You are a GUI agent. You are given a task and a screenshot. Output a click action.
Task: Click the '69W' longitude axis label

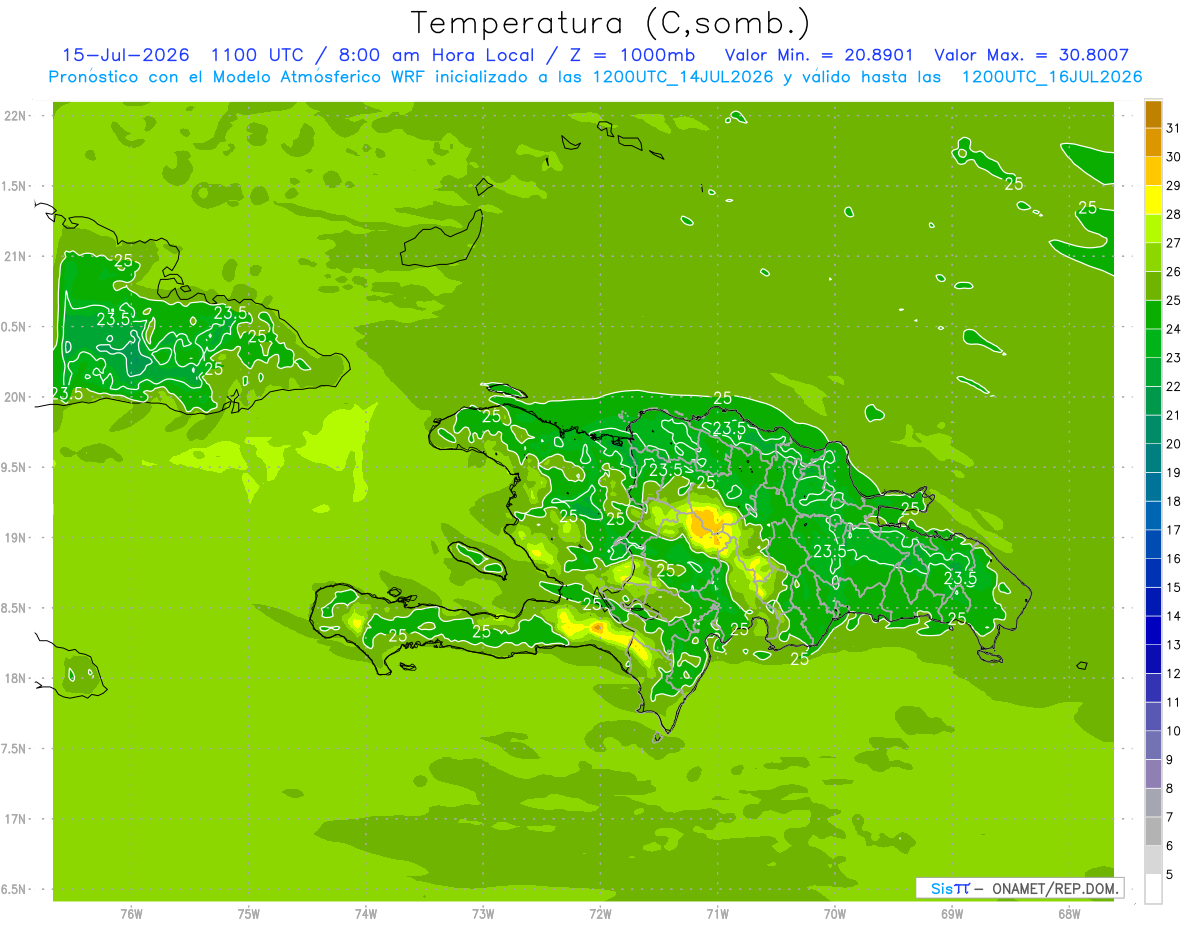click(x=952, y=914)
